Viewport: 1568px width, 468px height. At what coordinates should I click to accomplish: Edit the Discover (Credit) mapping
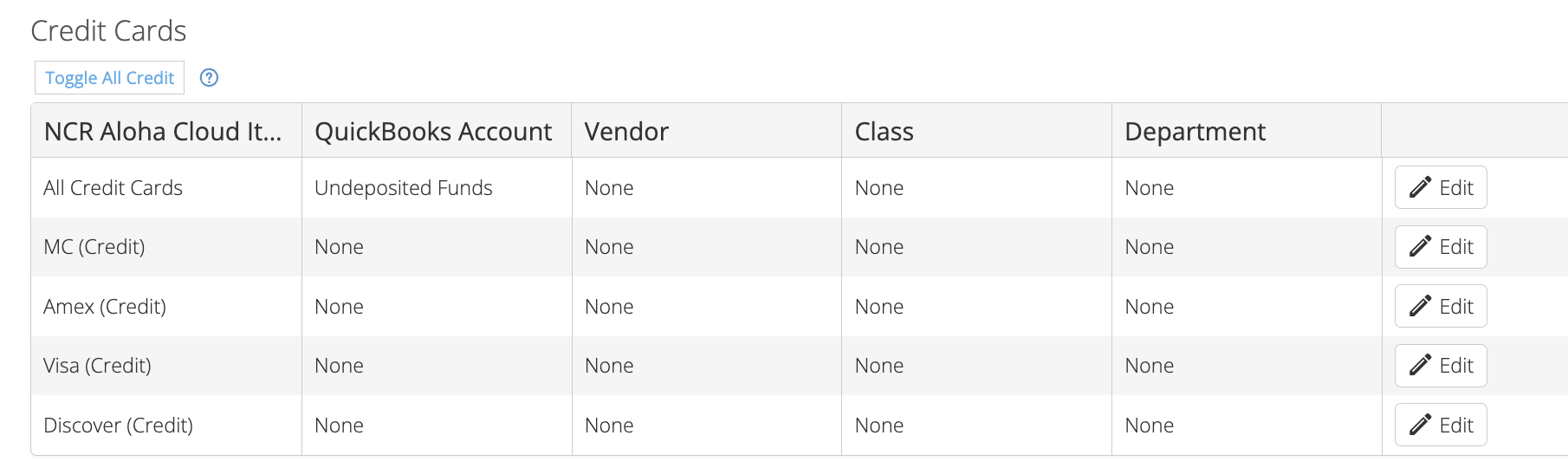(1441, 425)
